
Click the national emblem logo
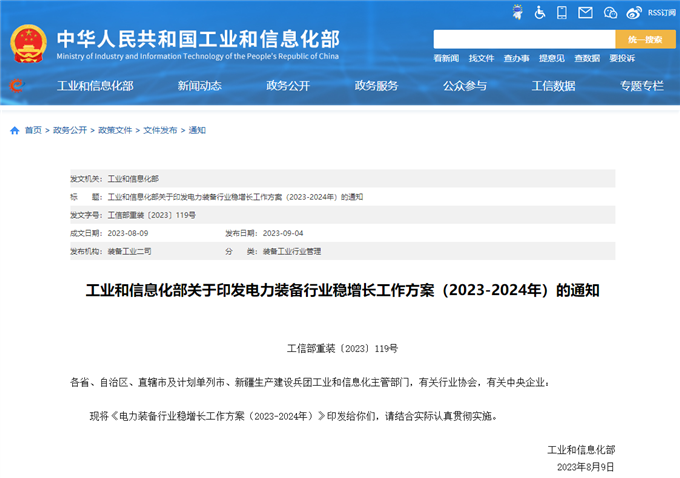(28, 43)
